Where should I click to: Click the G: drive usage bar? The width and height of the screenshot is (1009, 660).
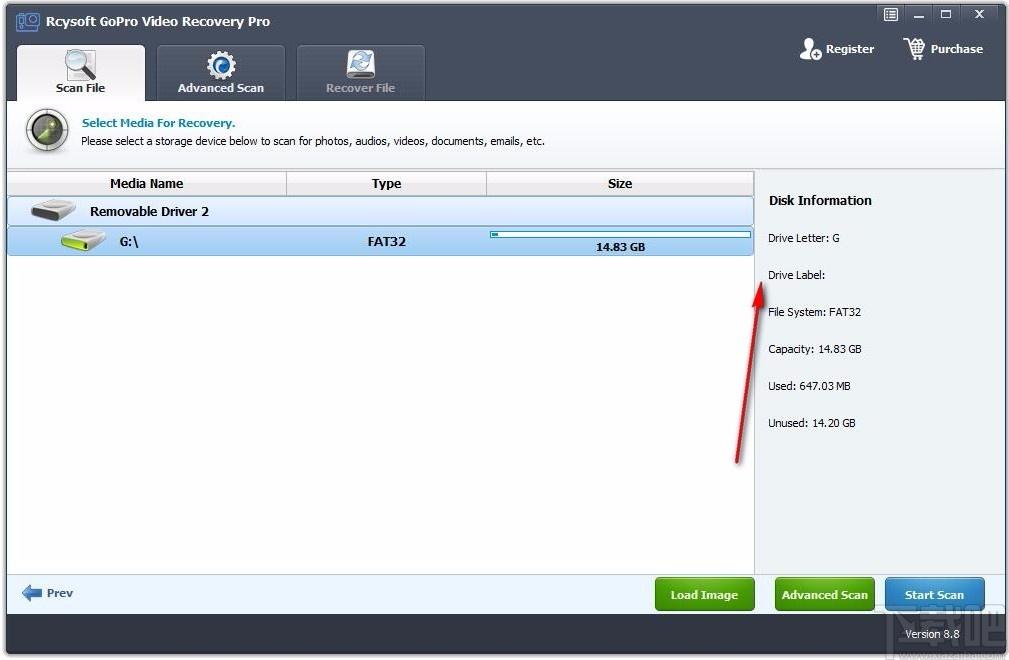(x=620, y=234)
